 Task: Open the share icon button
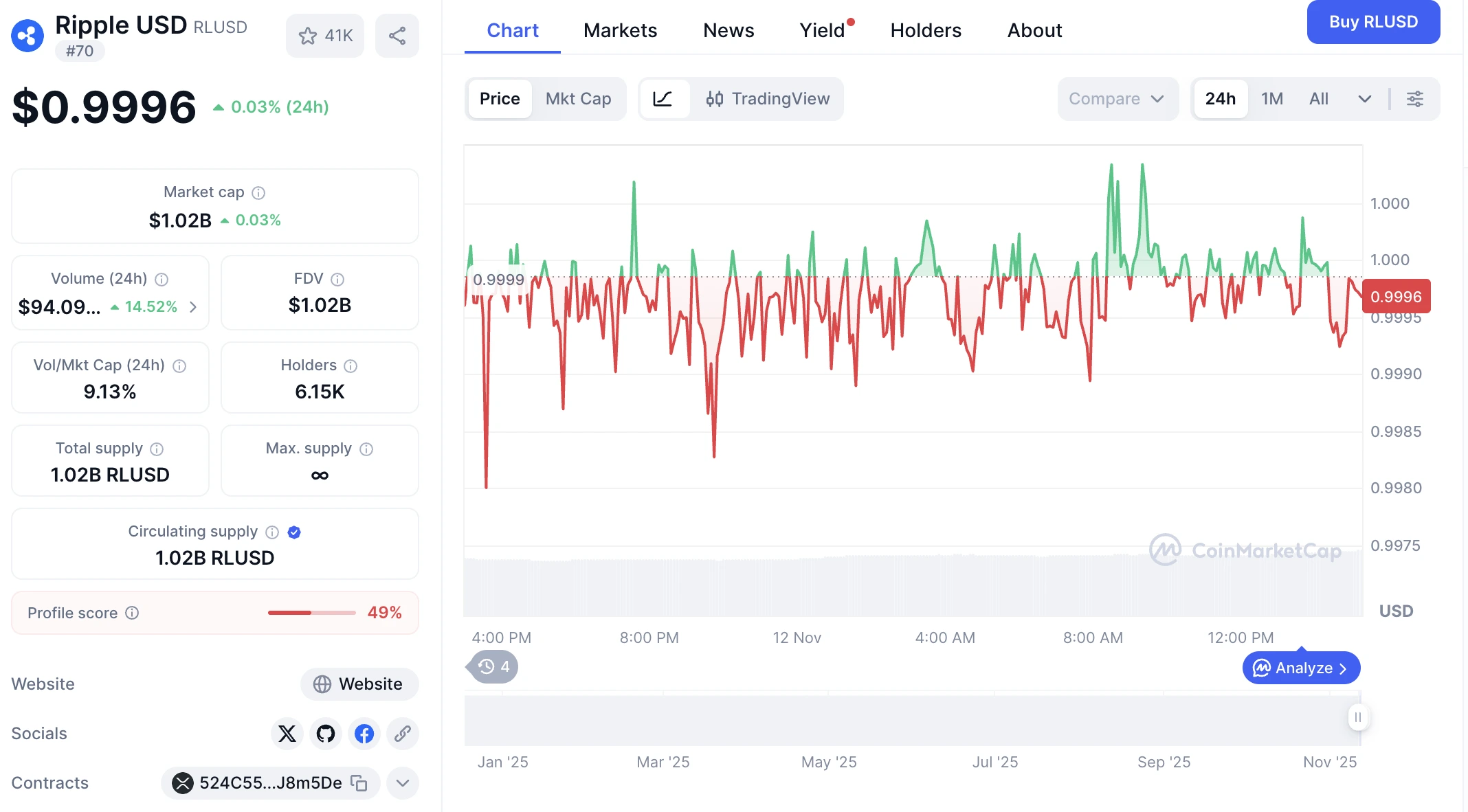397,36
